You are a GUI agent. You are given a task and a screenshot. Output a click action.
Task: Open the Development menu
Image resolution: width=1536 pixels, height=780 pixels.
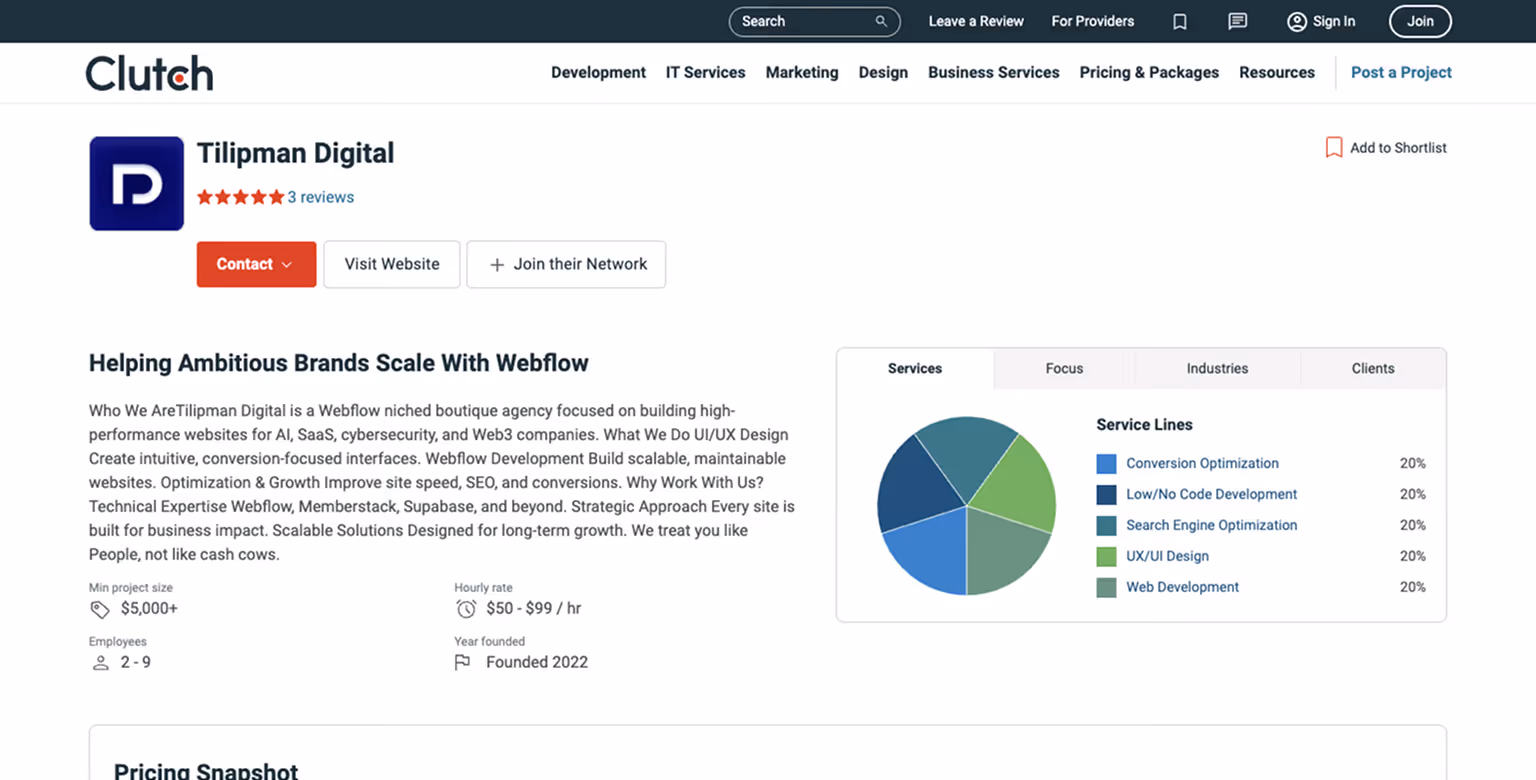(x=598, y=72)
